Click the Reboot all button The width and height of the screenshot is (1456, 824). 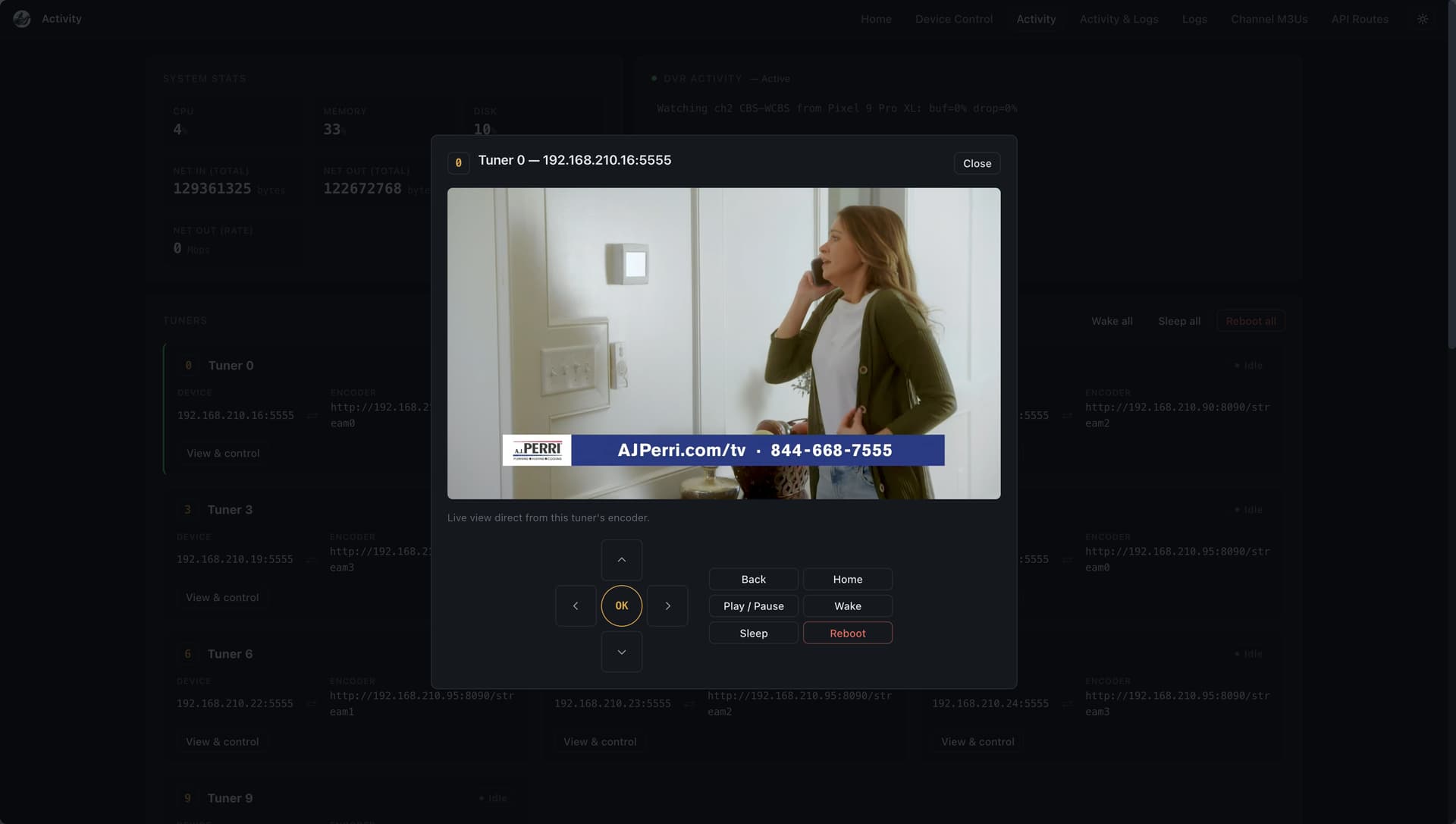pos(1250,321)
